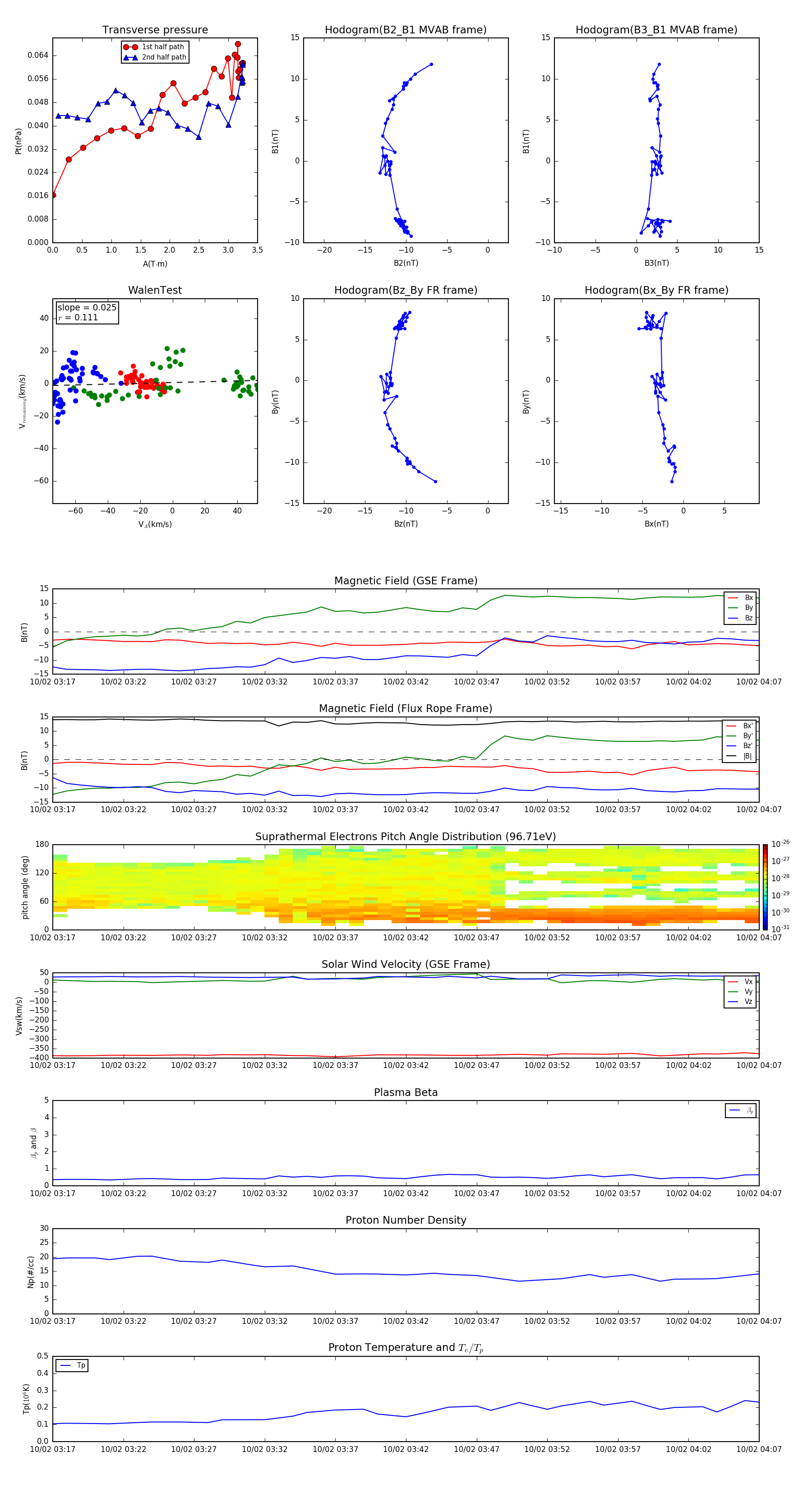The height and width of the screenshot is (1489, 812).
Task: Click 'Magnetic Field (Flux Rope Frame)' title
Action: [406, 709]
